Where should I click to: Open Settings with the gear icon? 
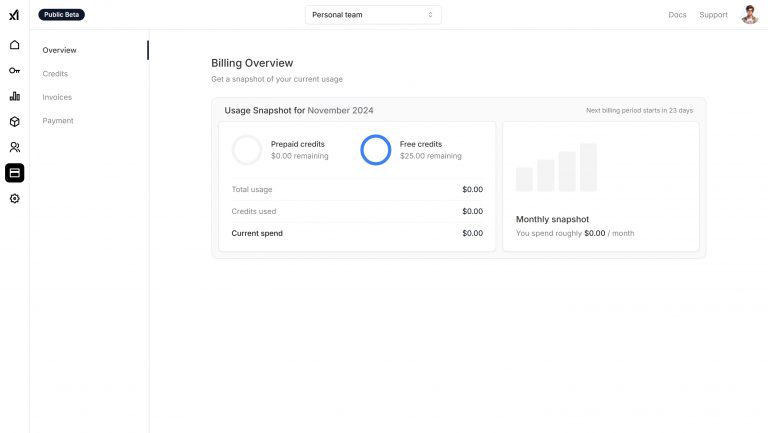coord(14,199)
